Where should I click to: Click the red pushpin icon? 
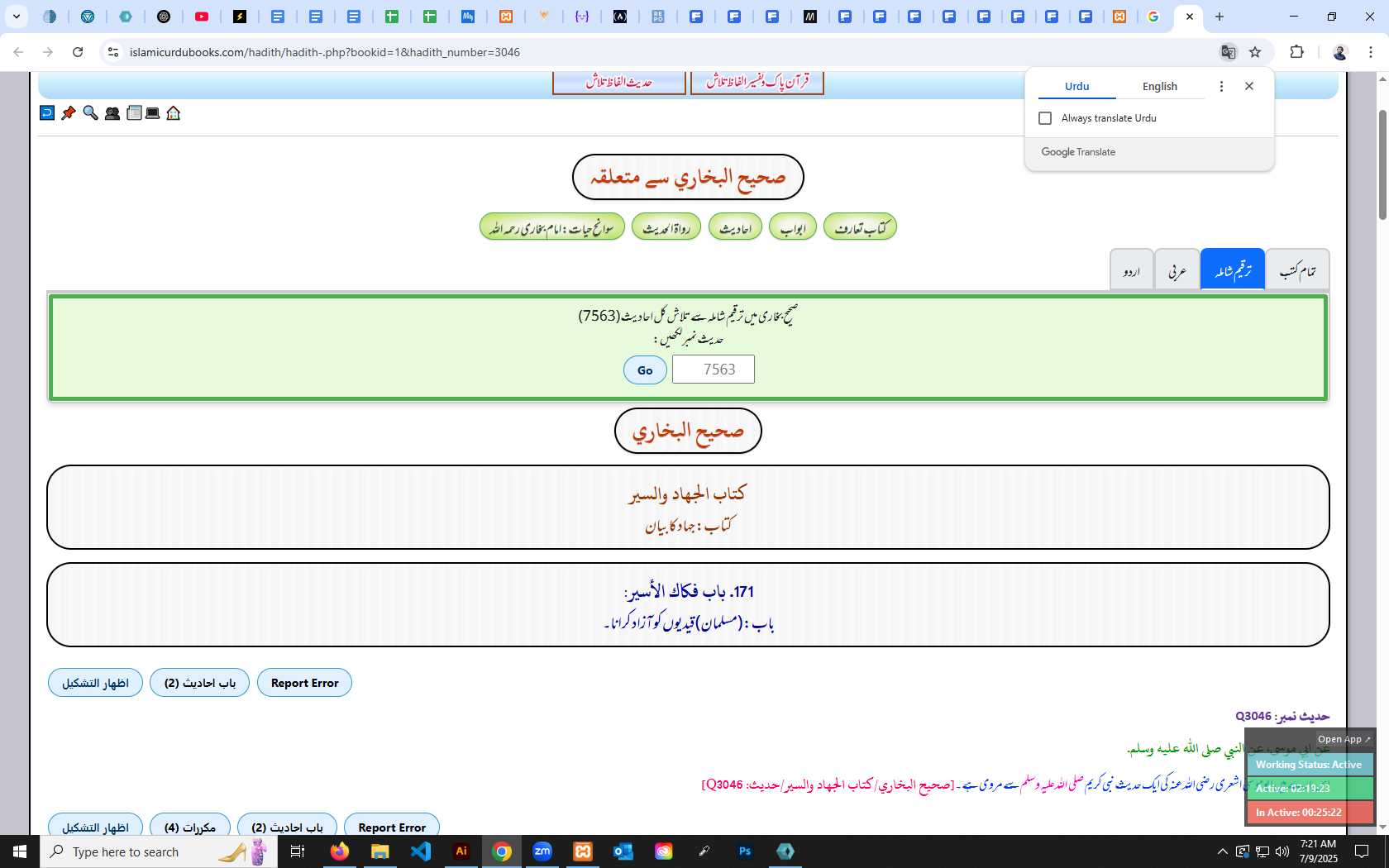pyautogui.click(x=69, y=113)
